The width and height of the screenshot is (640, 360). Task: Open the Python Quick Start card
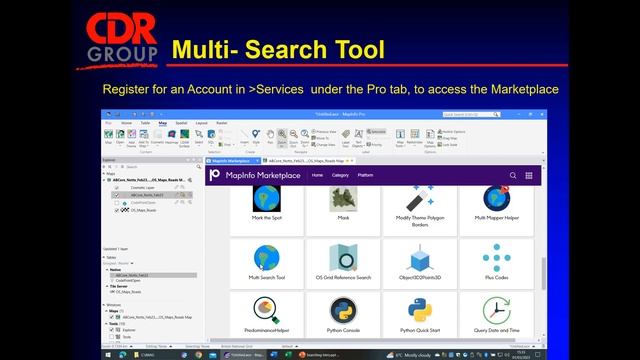420,315
